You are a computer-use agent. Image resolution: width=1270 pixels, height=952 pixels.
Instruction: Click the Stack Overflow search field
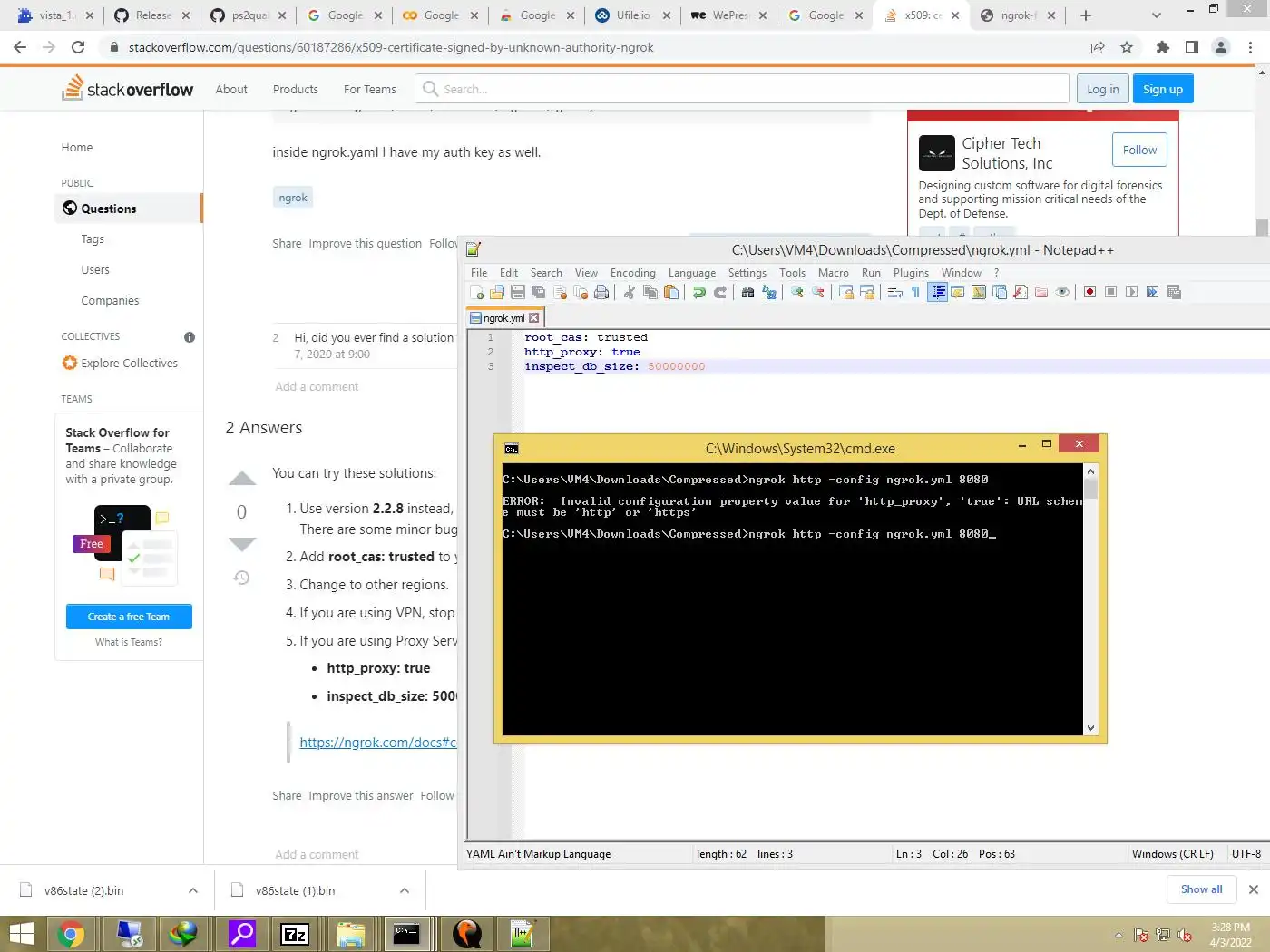742,89
